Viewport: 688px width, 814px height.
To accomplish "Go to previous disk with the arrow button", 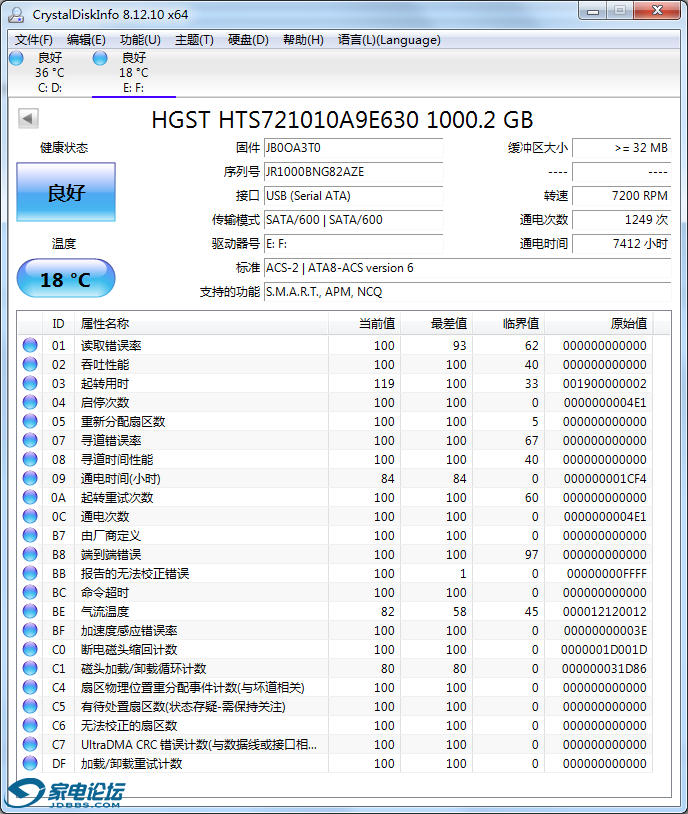I will 29,118.
